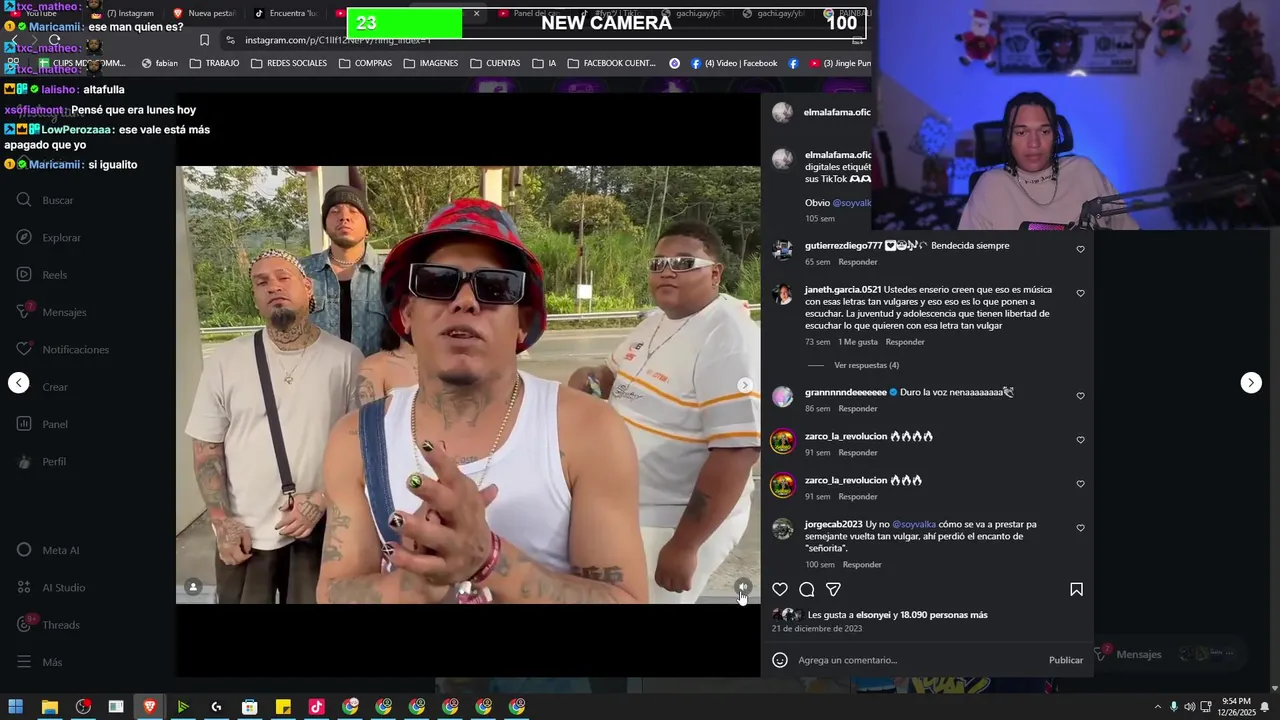Screen dimensions: 1280x720
Task: Open the system tray volume icon
Action: coord(1190,706)
